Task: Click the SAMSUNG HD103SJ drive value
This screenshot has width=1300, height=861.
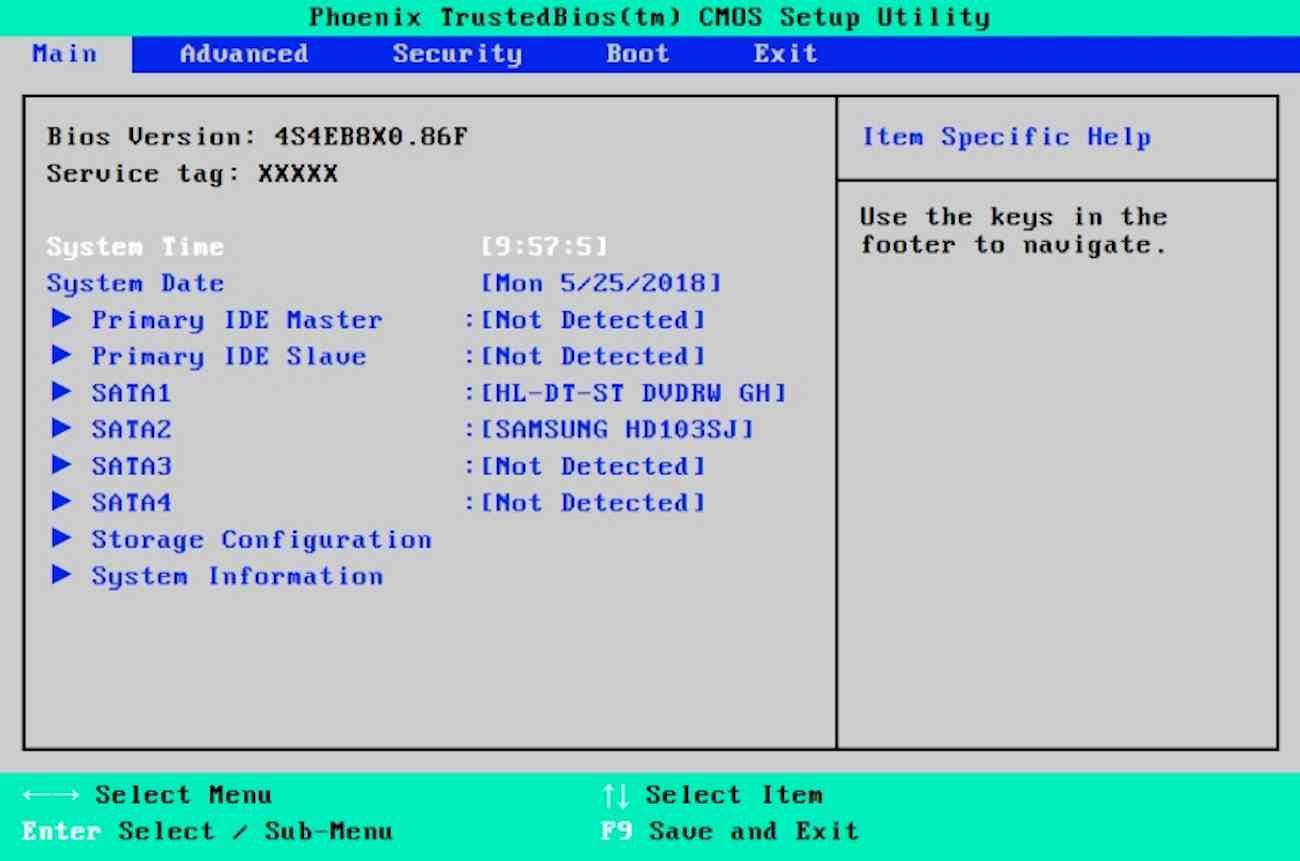Action: pyautogui.click(x=618, y=429)
